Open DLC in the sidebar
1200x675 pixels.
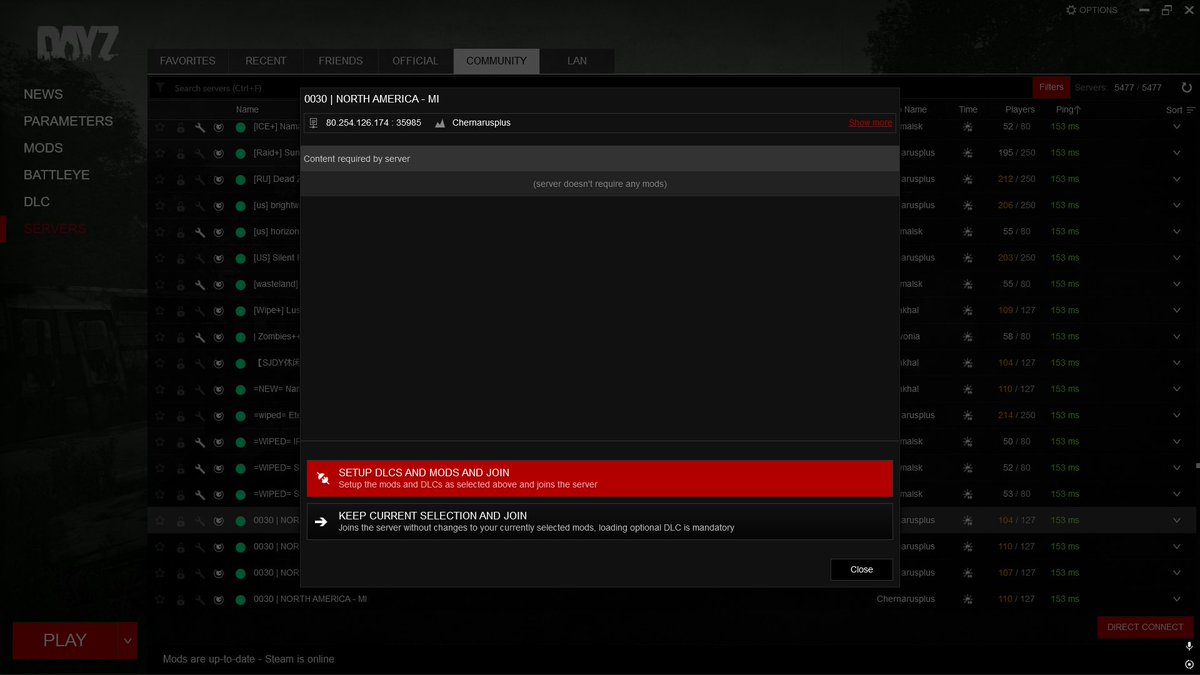tap(37, 202)
